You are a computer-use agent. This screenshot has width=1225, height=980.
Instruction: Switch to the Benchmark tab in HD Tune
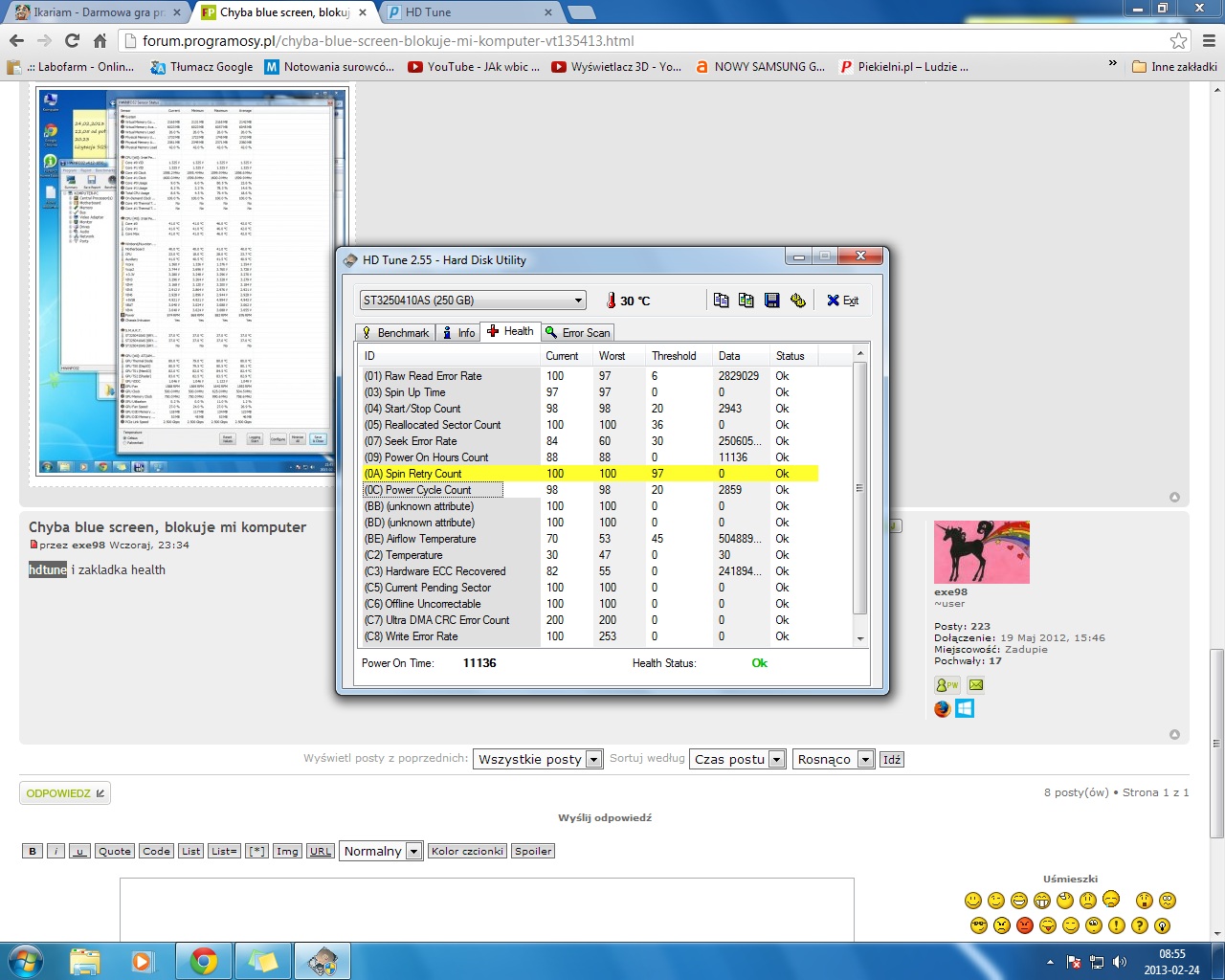394,333
